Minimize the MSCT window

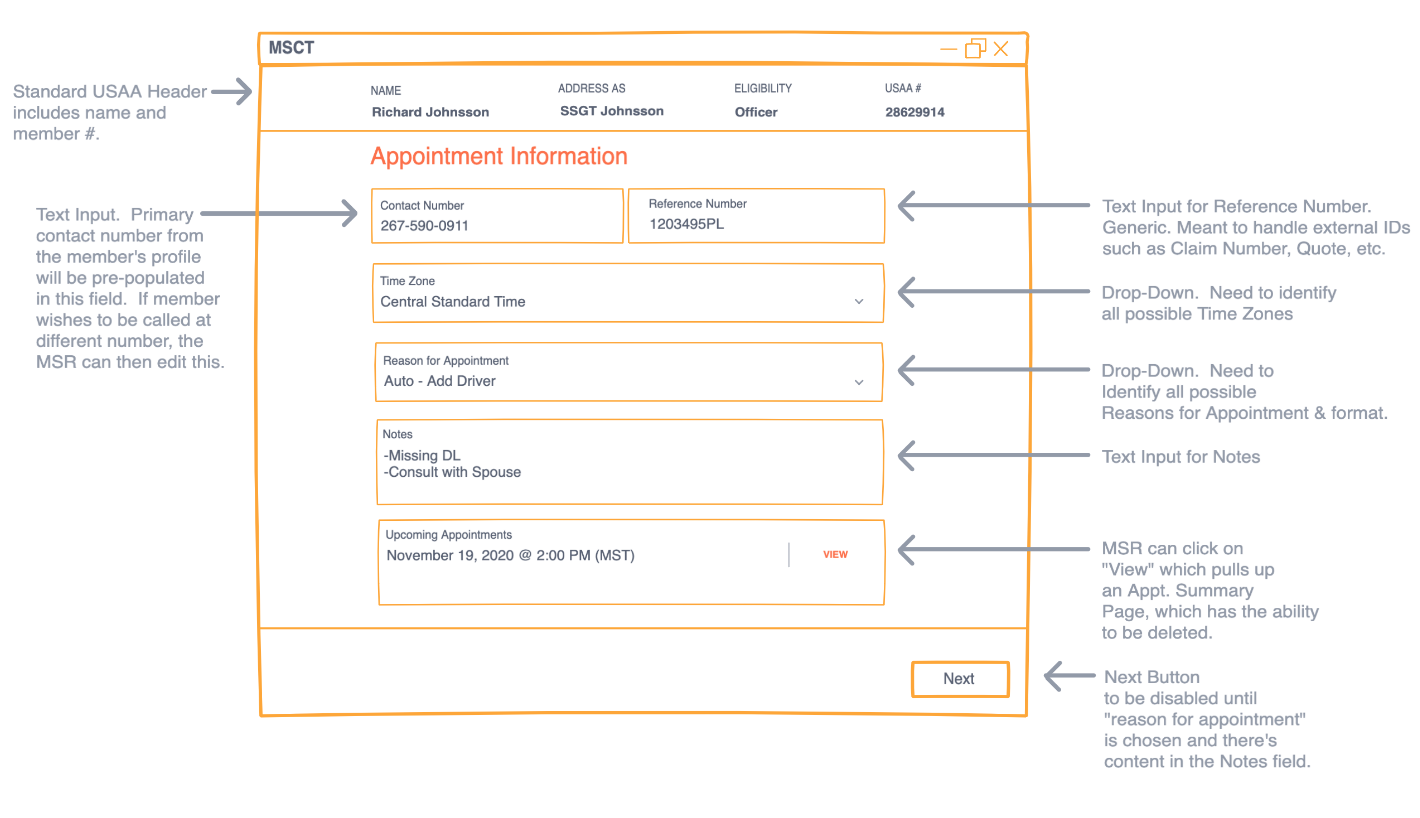[949, 49]
